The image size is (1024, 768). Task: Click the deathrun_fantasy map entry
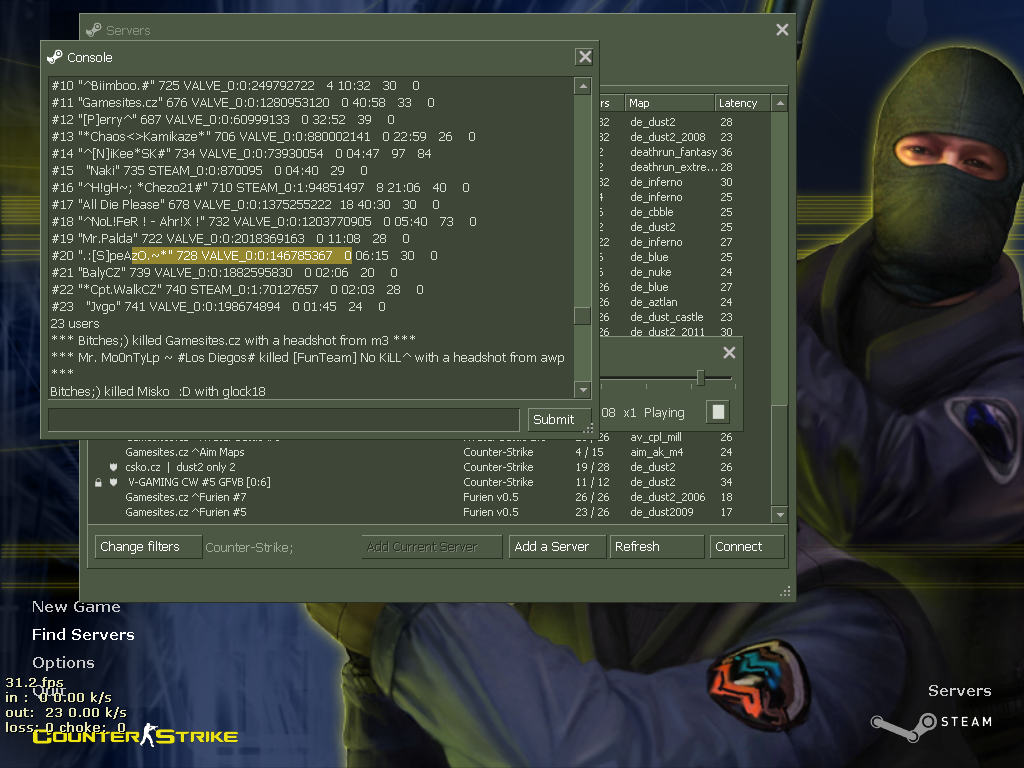point(673,152)
